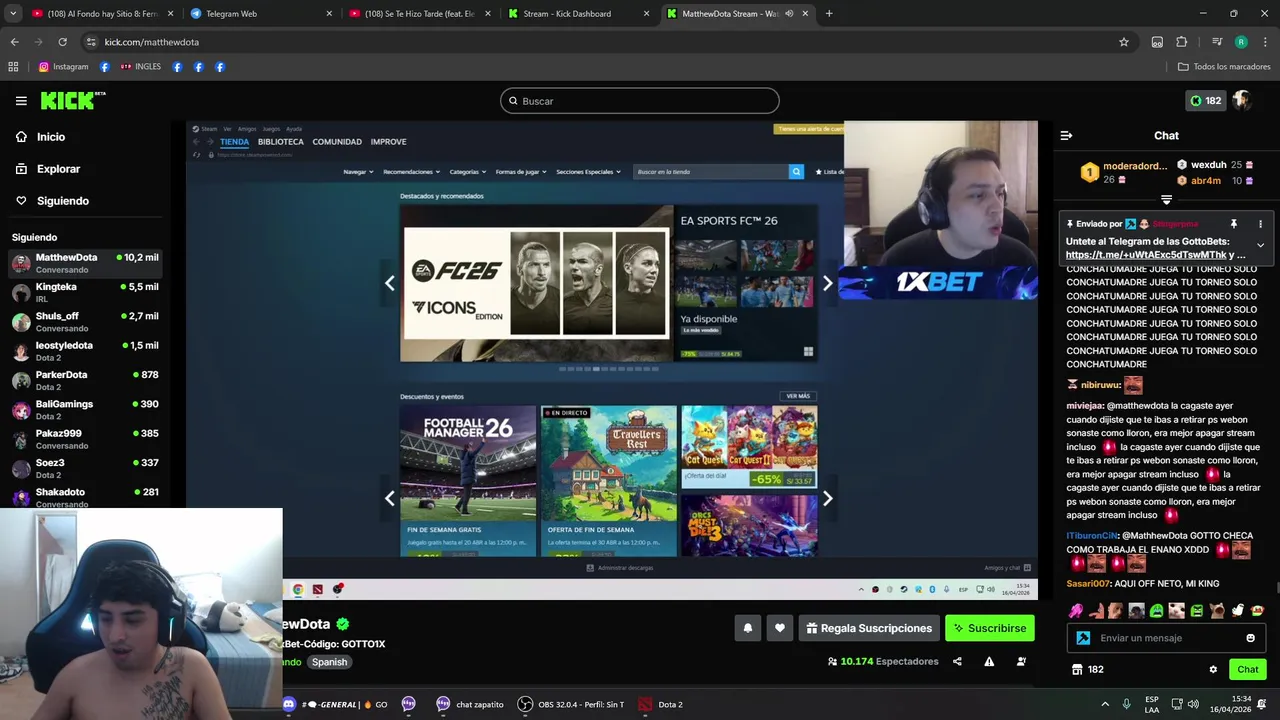Select the Pakaz999 channel
Viewport: 1280px width, 720px height.
[x=85, y=439]
